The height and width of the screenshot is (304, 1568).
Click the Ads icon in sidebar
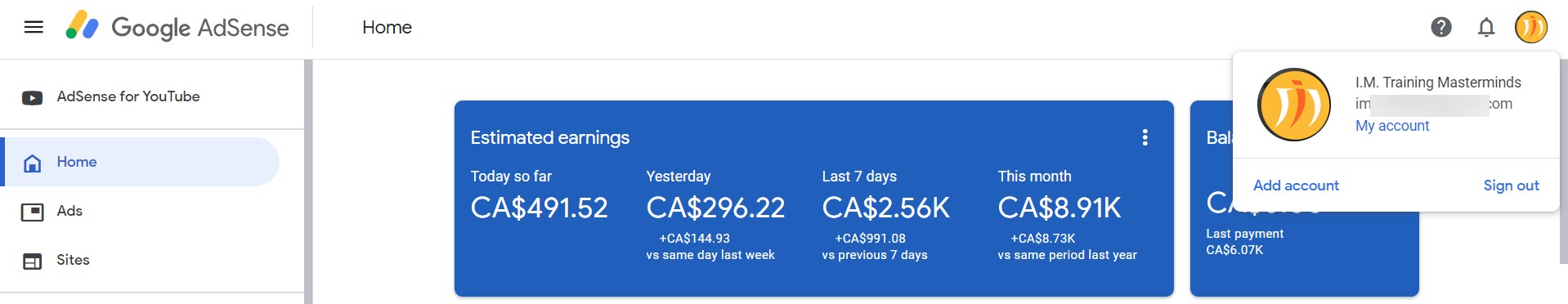click(33, 212)
